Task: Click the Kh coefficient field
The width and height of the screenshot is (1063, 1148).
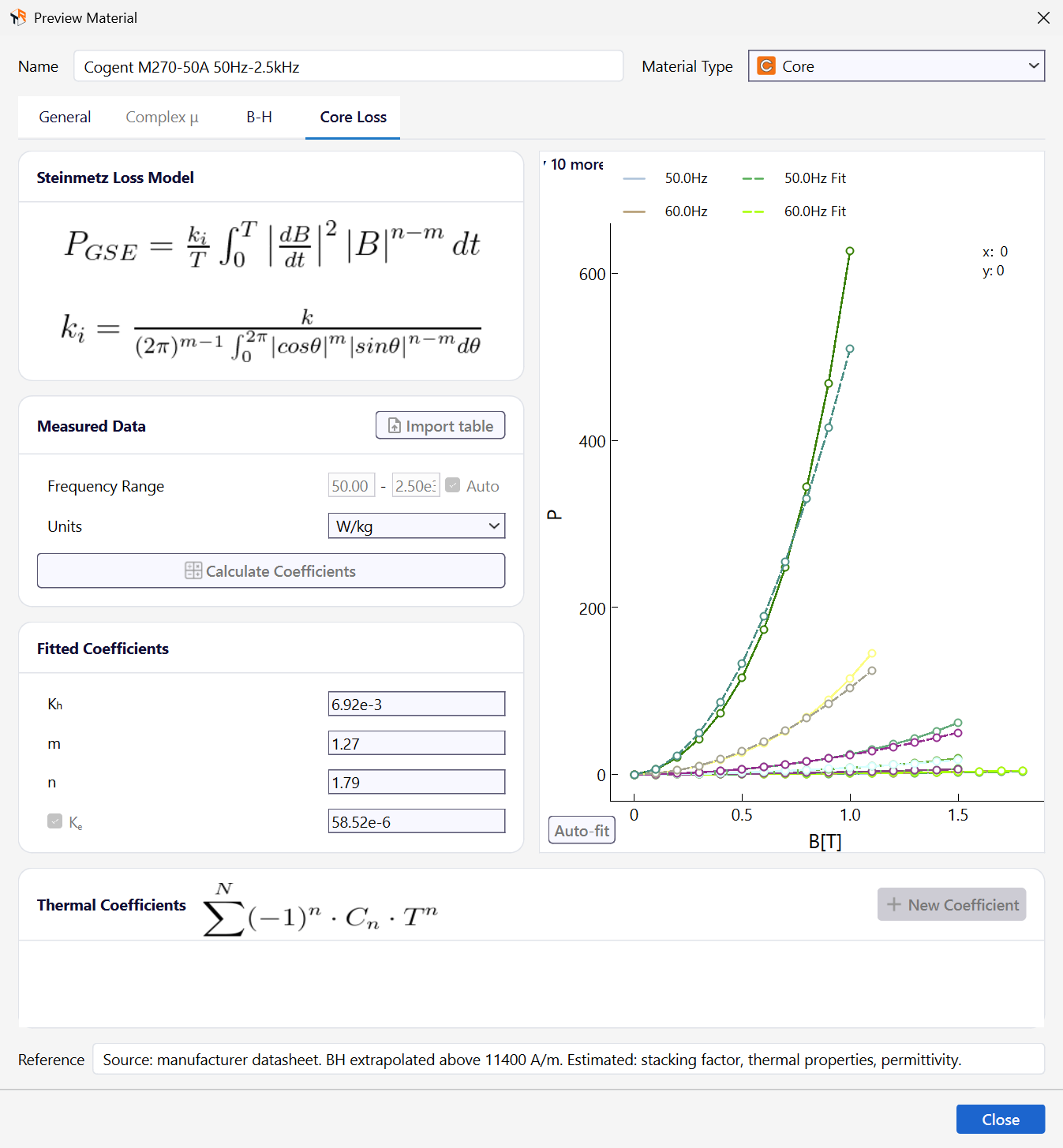Action: tap(417, 704)
